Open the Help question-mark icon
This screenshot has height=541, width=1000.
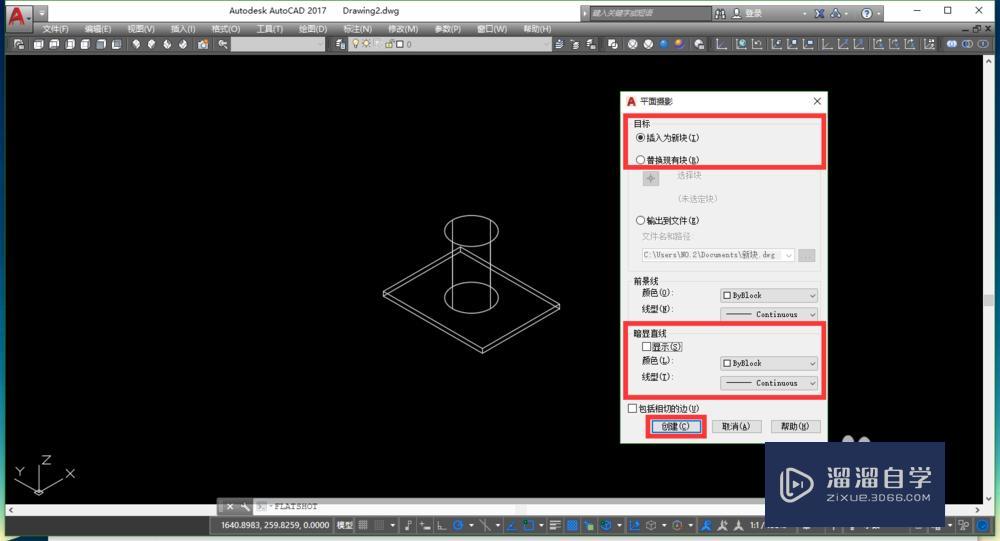(x=867, y=13)
